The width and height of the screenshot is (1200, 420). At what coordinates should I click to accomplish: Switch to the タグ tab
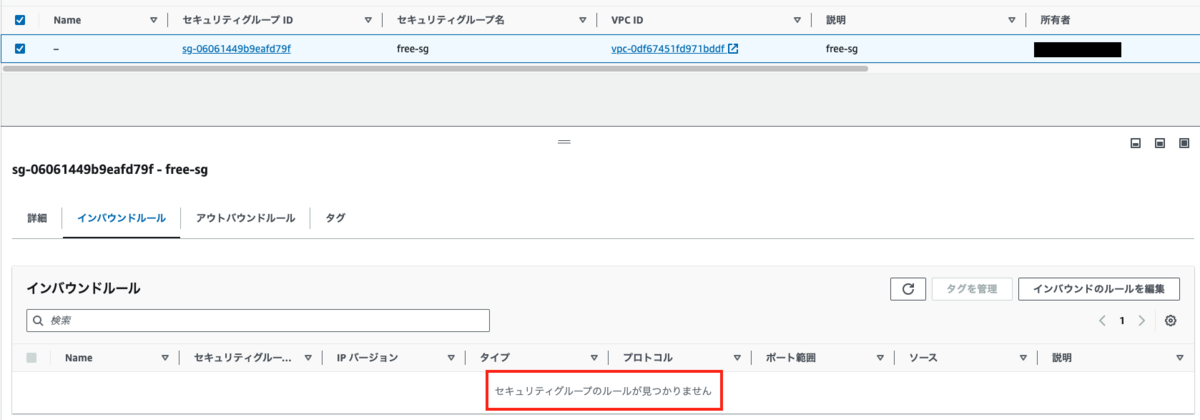coord(335,218)
